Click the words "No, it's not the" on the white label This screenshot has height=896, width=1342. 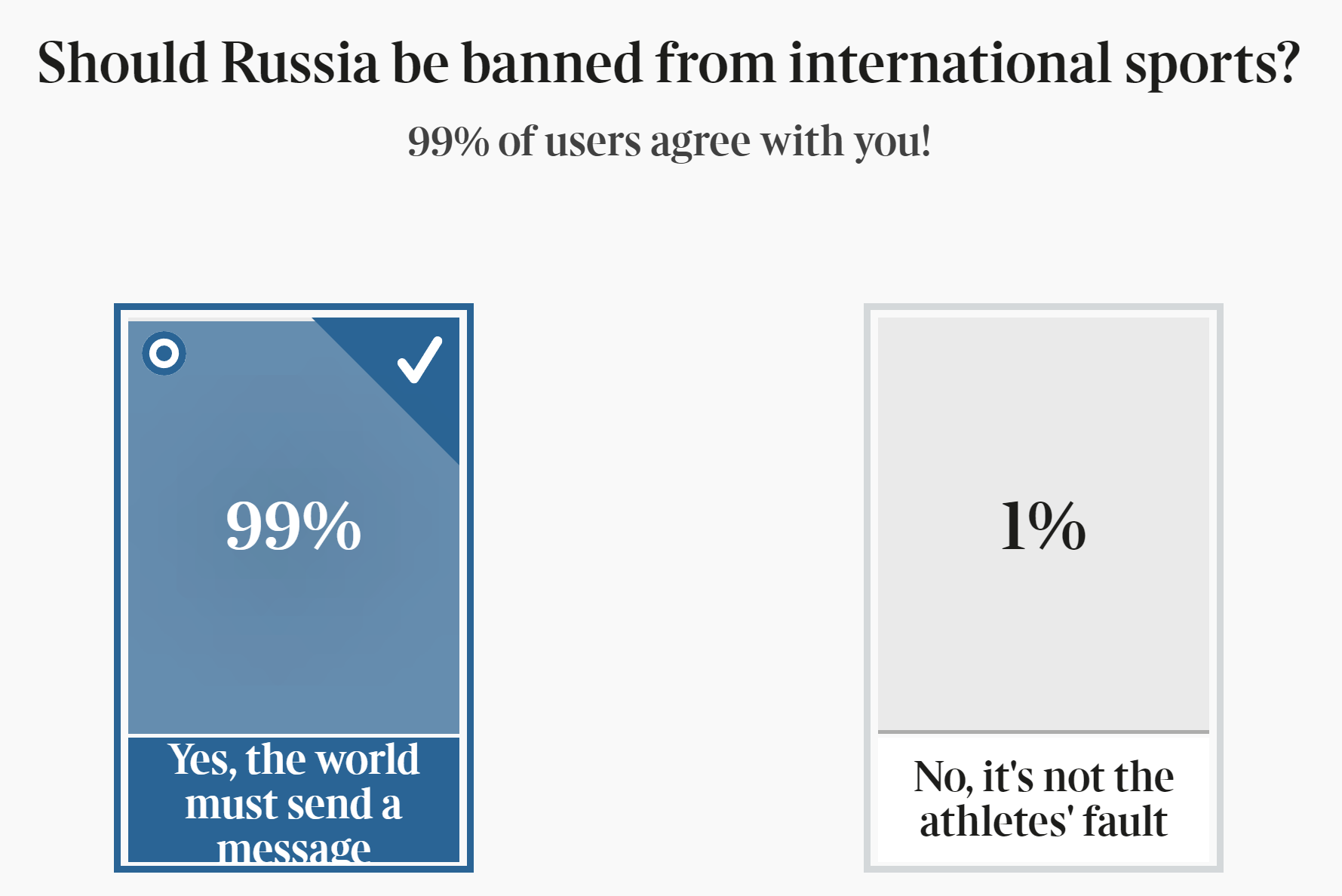coord(1043,776)
